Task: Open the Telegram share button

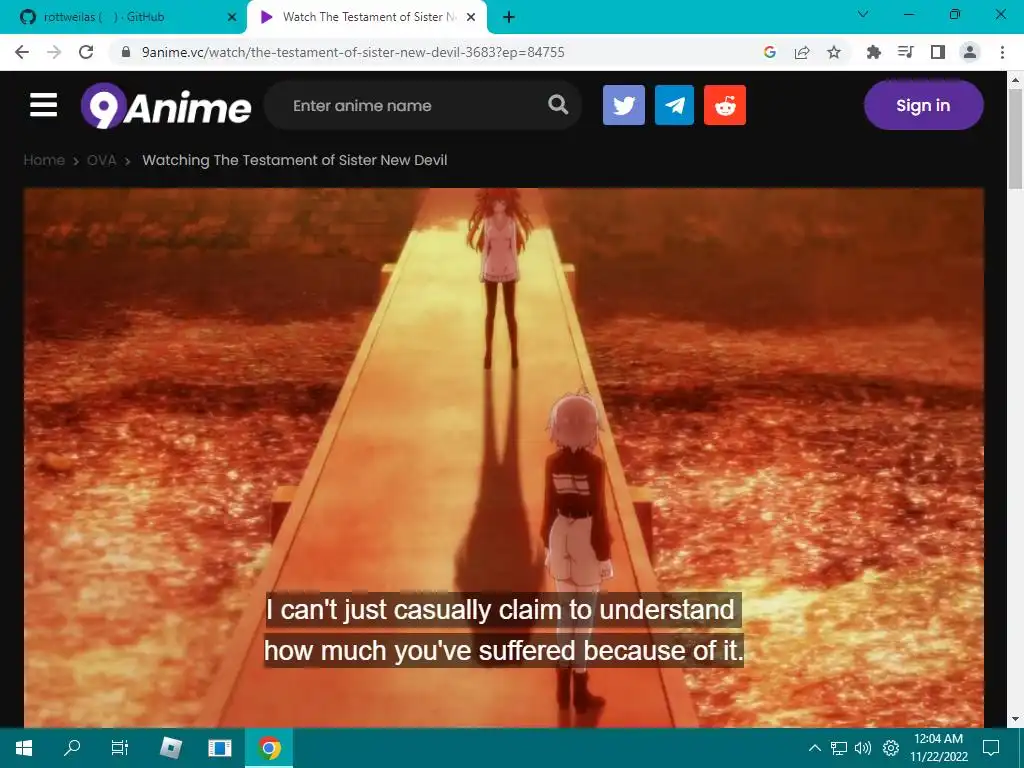Action: coord(675,105)
